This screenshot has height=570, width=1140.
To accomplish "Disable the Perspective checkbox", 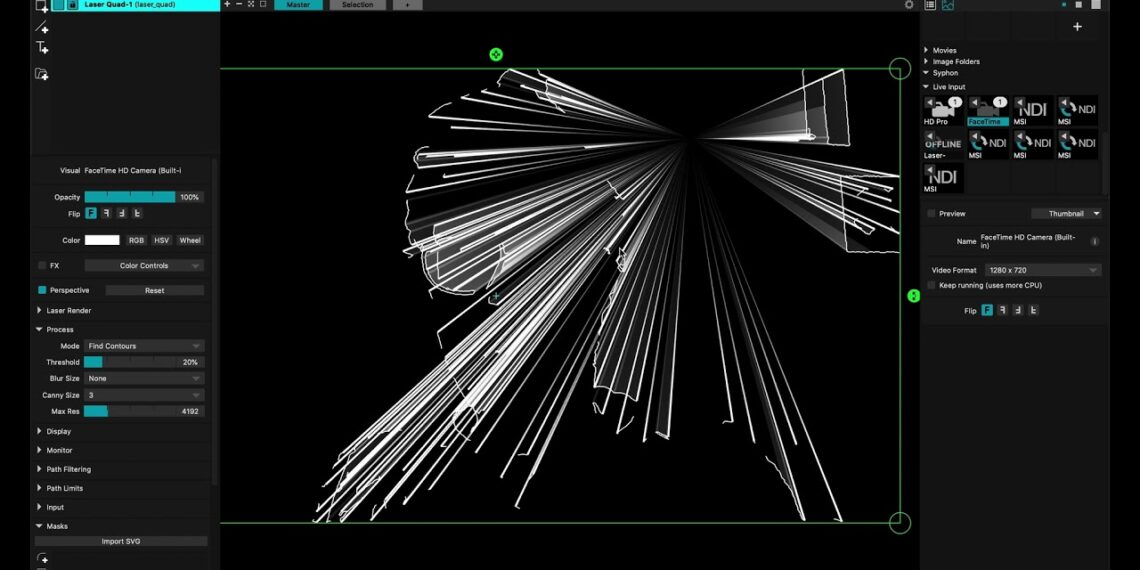I will [x=42, y=290].
